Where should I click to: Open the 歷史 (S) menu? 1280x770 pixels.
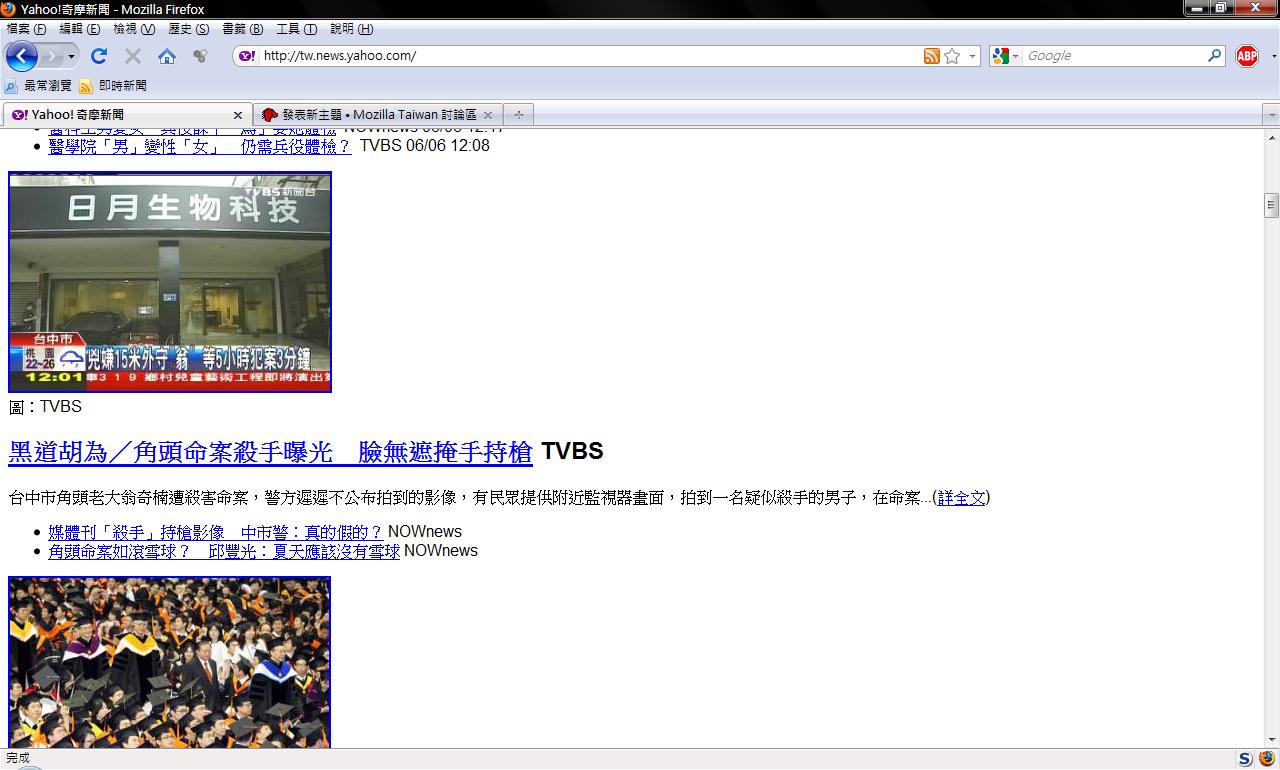(x=189, y=29)
